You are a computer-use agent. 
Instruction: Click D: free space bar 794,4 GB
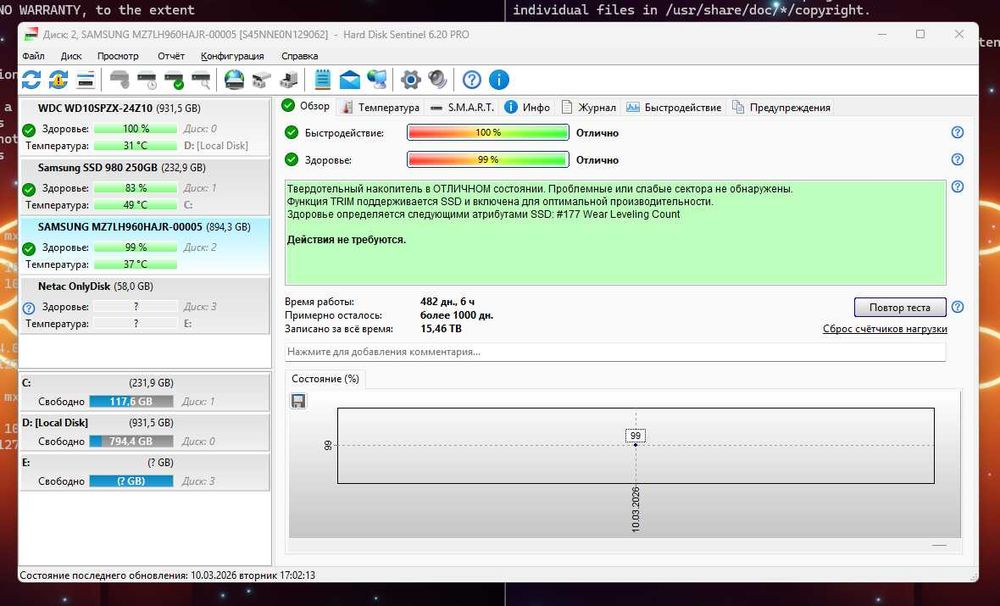coord(131,441)
